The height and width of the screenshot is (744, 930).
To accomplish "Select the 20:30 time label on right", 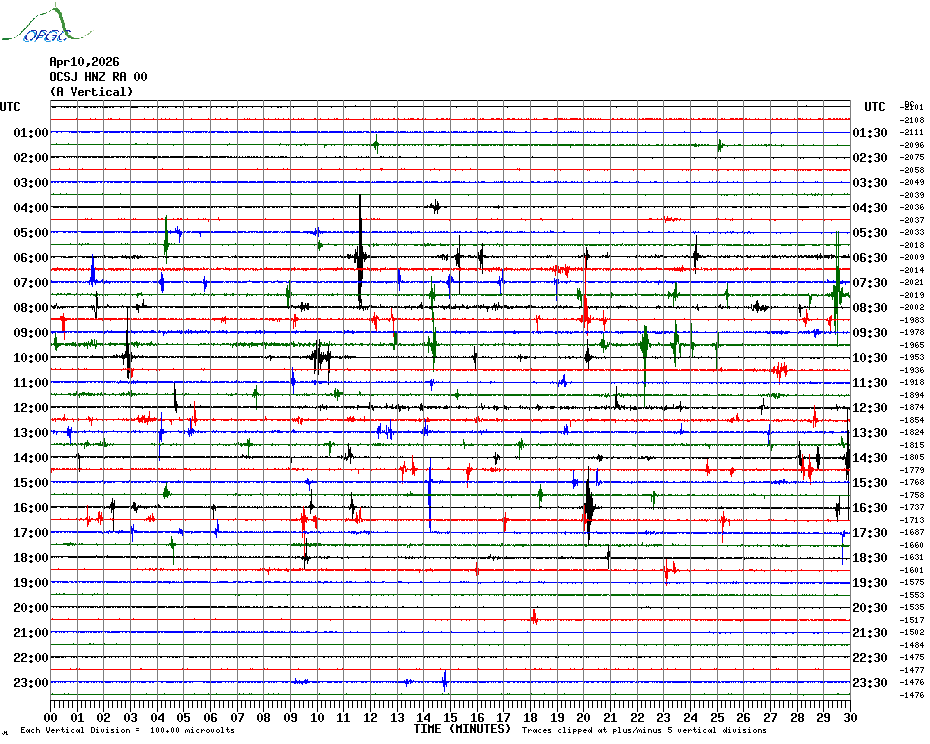I will click(x=868, y=608).
